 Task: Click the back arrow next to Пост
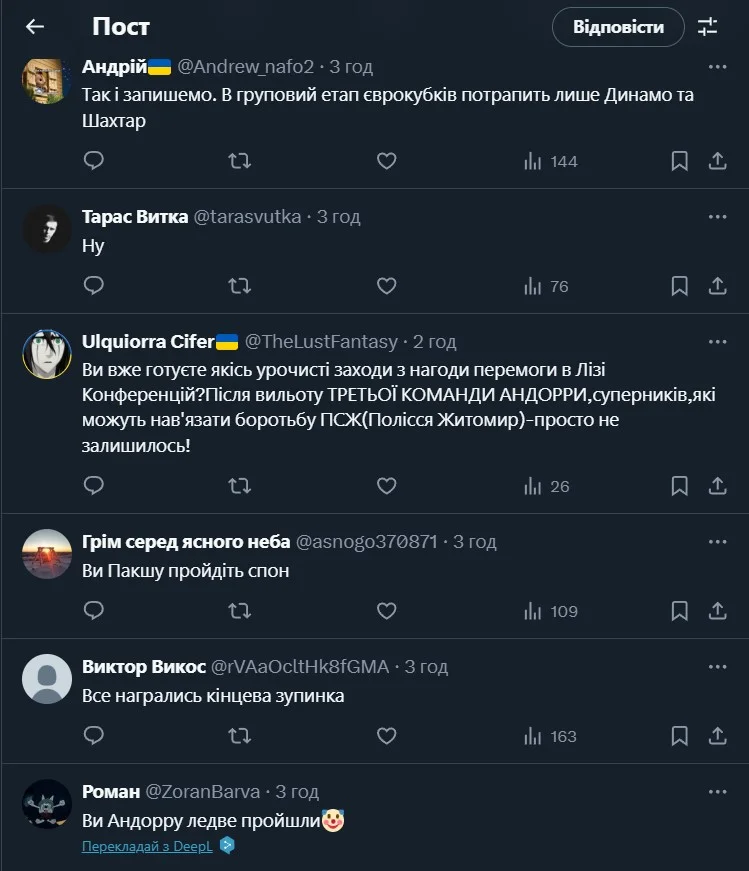coord(35,27)
